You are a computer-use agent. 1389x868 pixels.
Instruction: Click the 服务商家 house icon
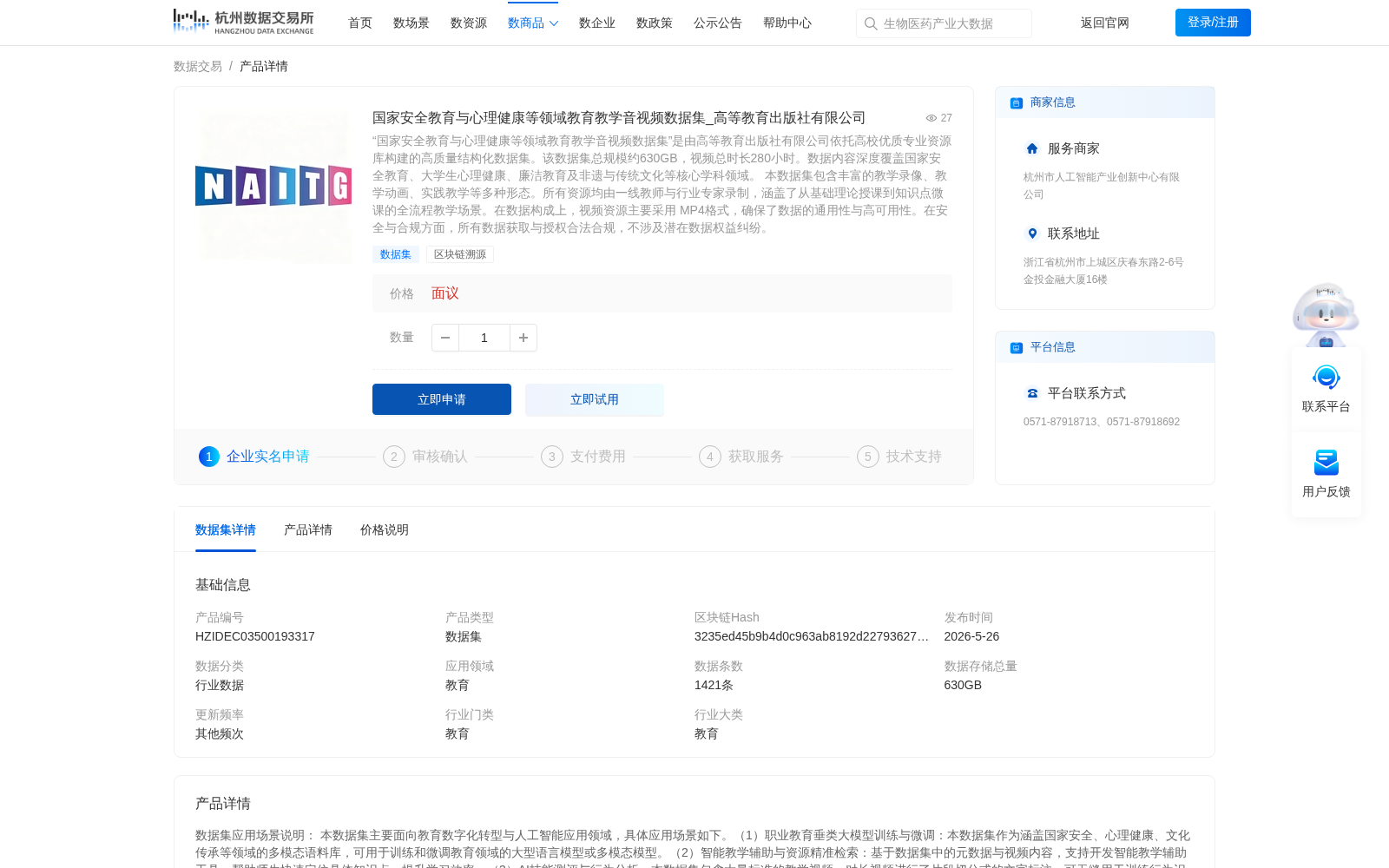click(x=1032, y=148)
